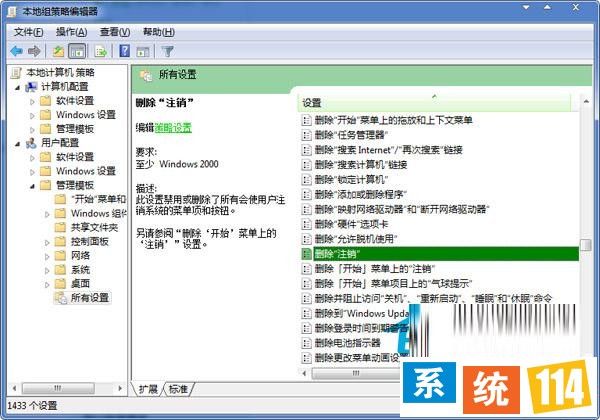600x420 pixels.
Task: Expand the 控制面板 tree folder
Action: coord(47,243)
